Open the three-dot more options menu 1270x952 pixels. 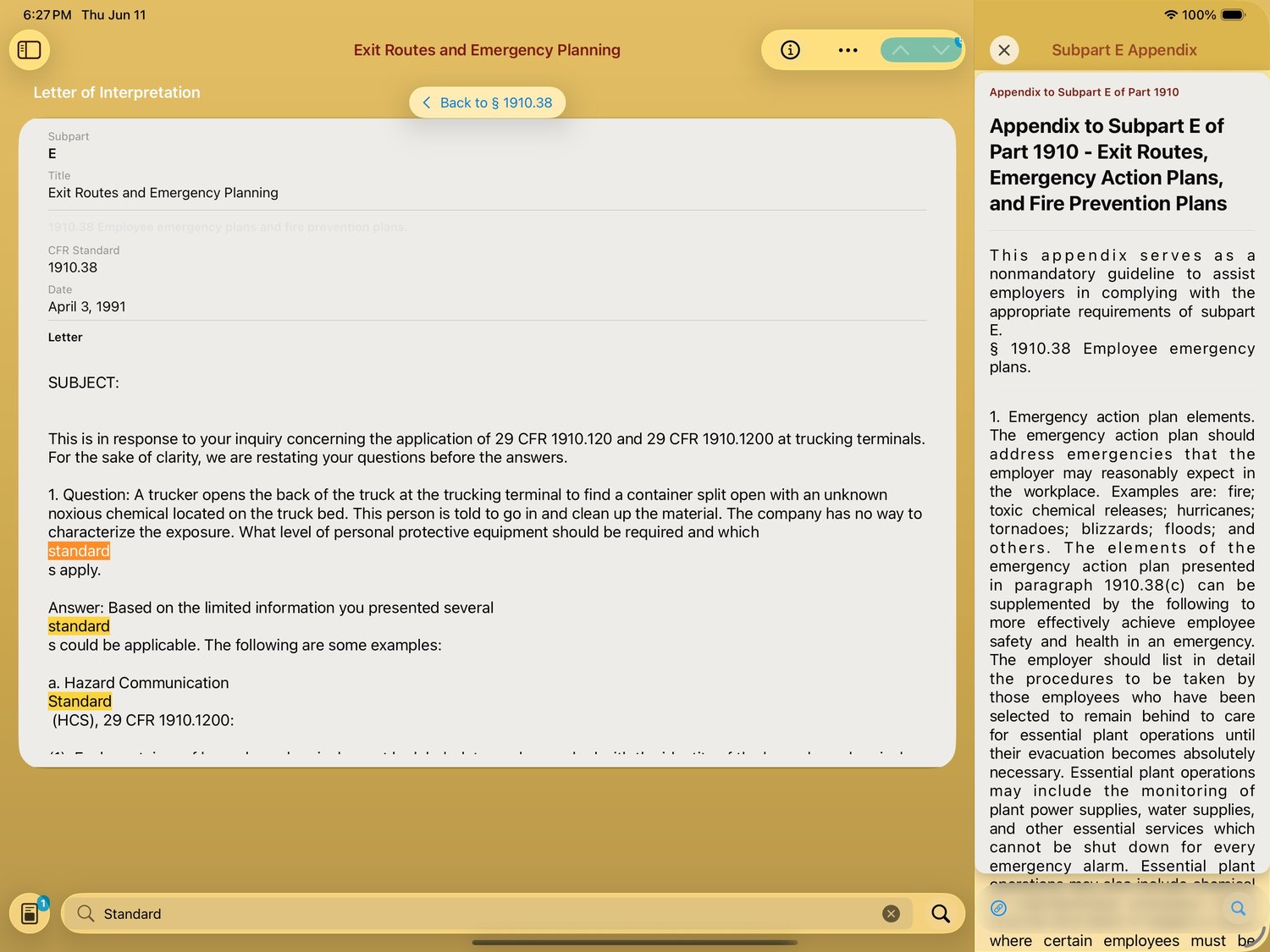[x=848, y=50]
